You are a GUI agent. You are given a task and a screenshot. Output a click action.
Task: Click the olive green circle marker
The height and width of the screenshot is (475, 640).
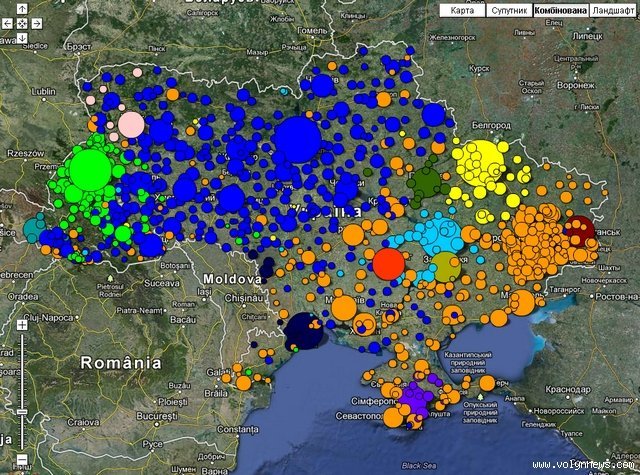point(445,267)
